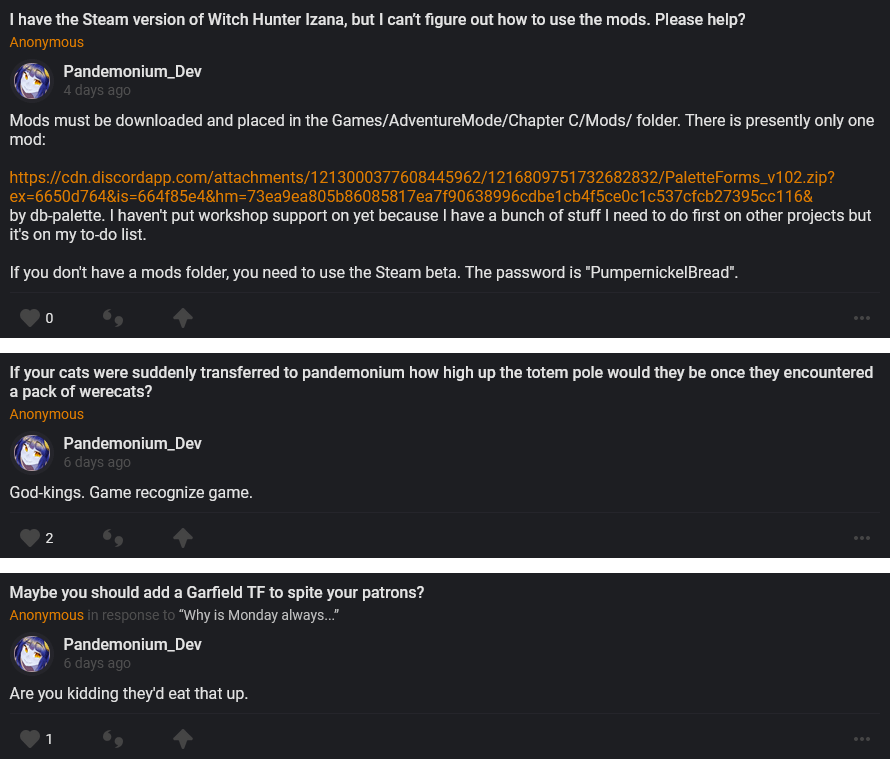Quote the Garfield TF answer
Image resolution: width=890 pixels, height=759 pixels.
[x=113, y=739]
